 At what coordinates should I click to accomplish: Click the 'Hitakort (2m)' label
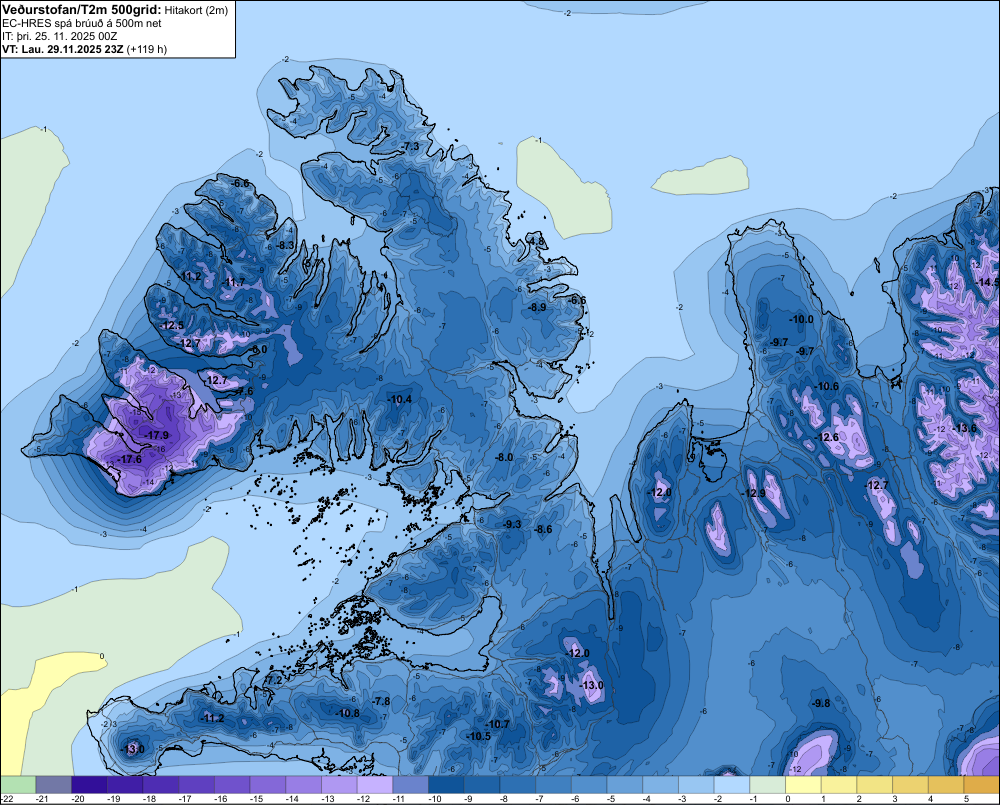(x=196, y=10)
